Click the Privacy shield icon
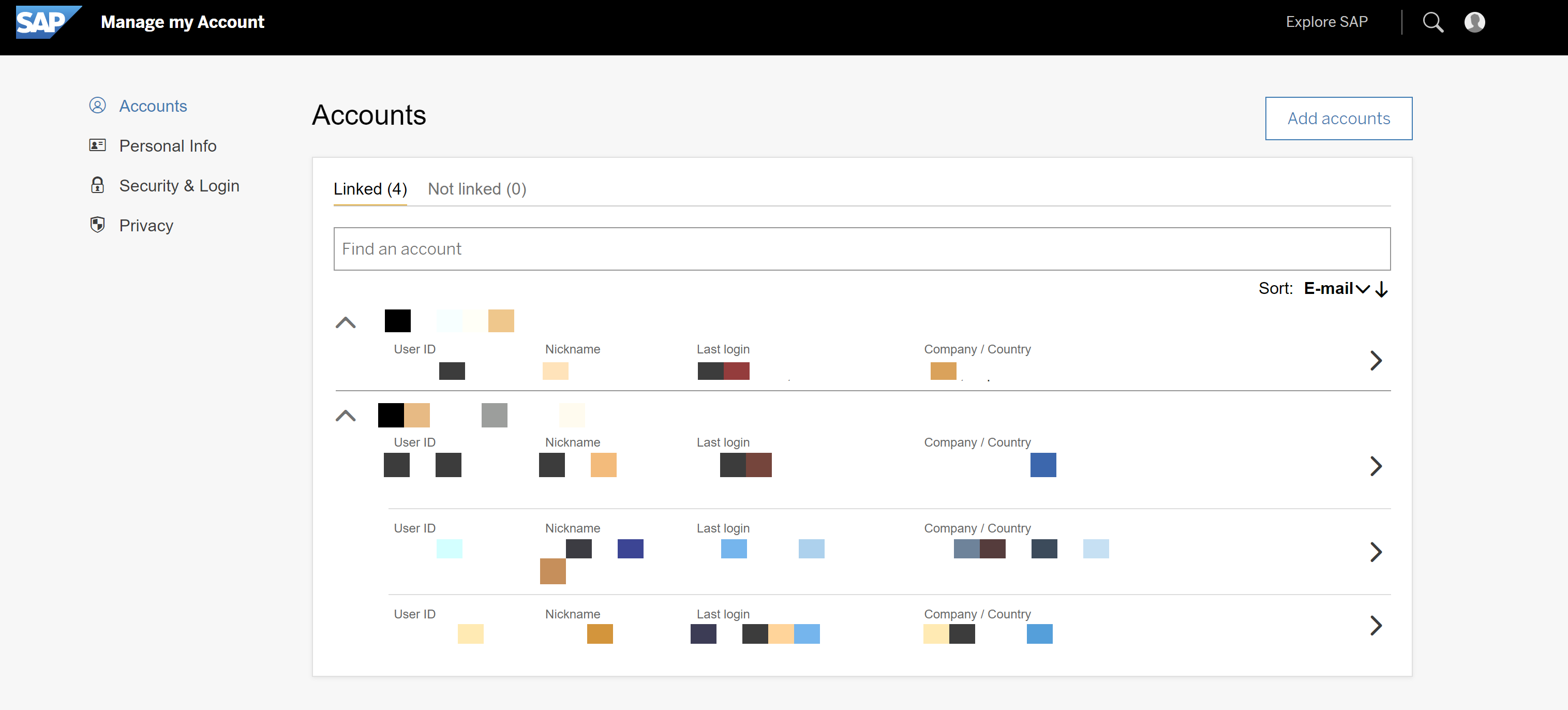This screenshot has width=1568, height=710. [98, 225]
